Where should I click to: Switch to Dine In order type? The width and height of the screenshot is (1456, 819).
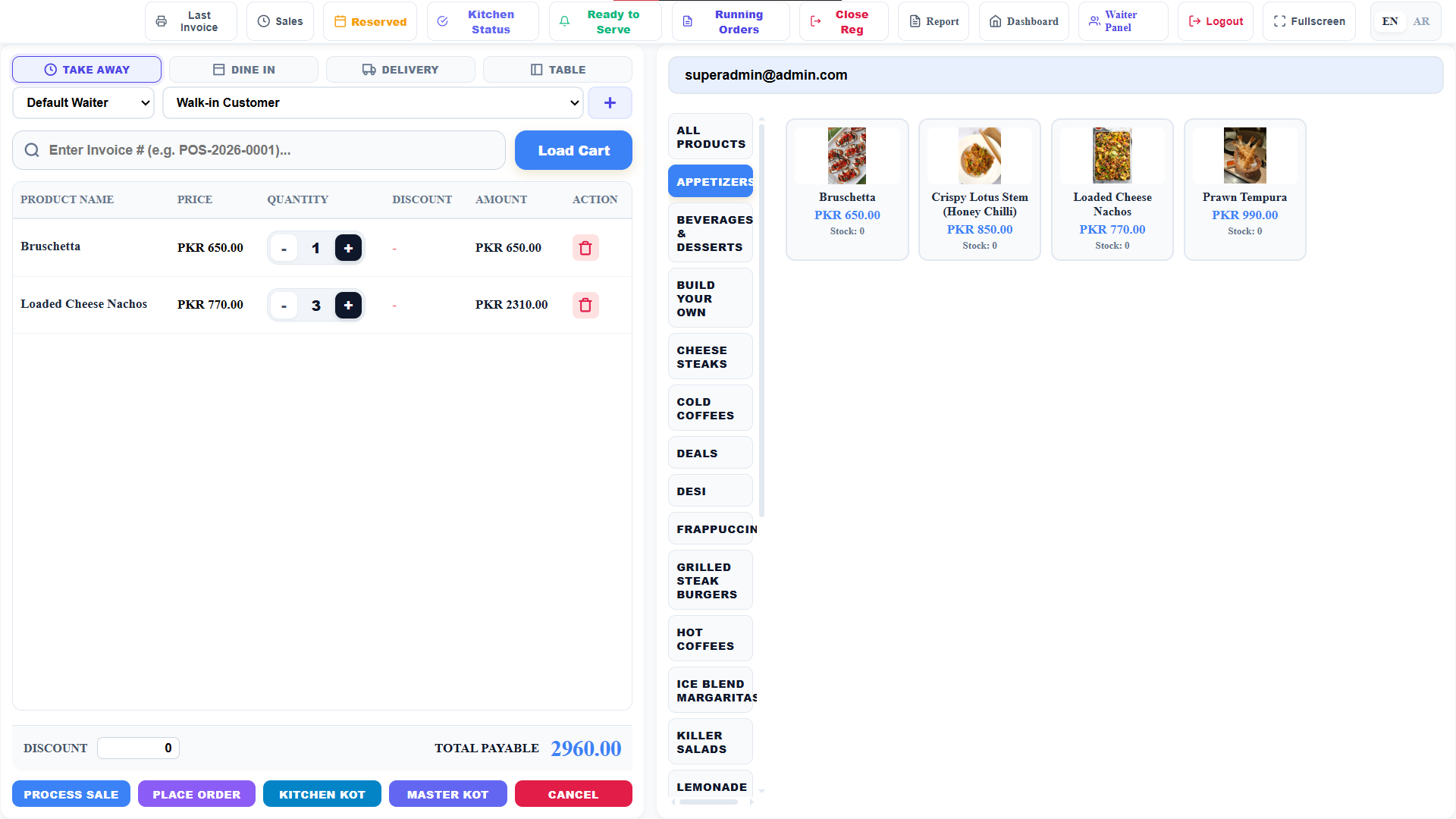coord(243,69)
